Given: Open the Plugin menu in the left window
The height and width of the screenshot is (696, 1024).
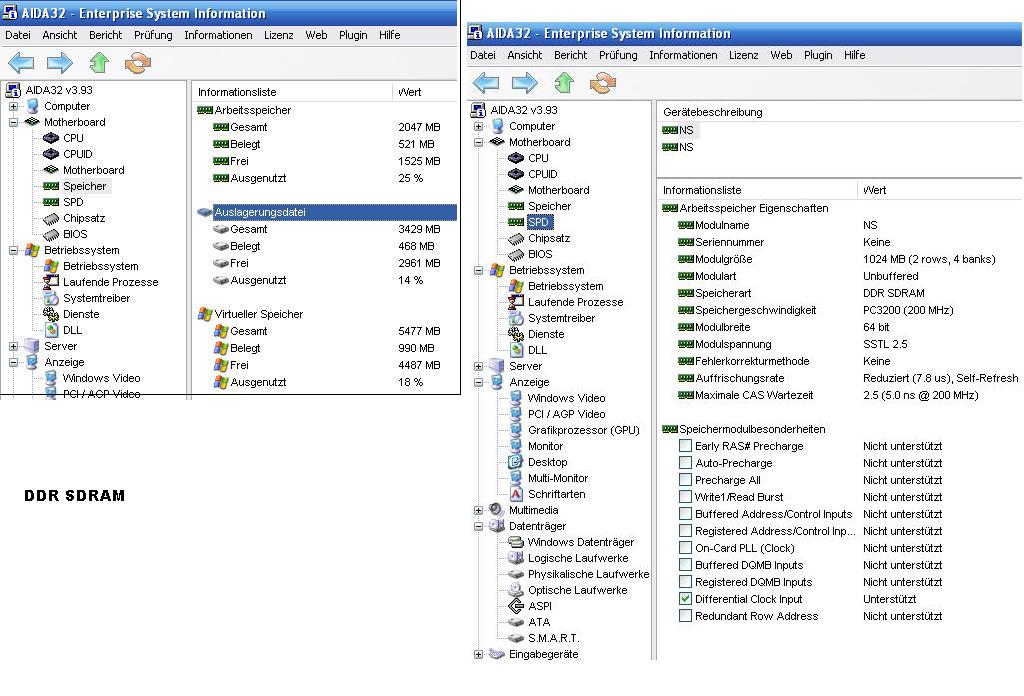Looking at the screenshot, I should pos(353,35).
